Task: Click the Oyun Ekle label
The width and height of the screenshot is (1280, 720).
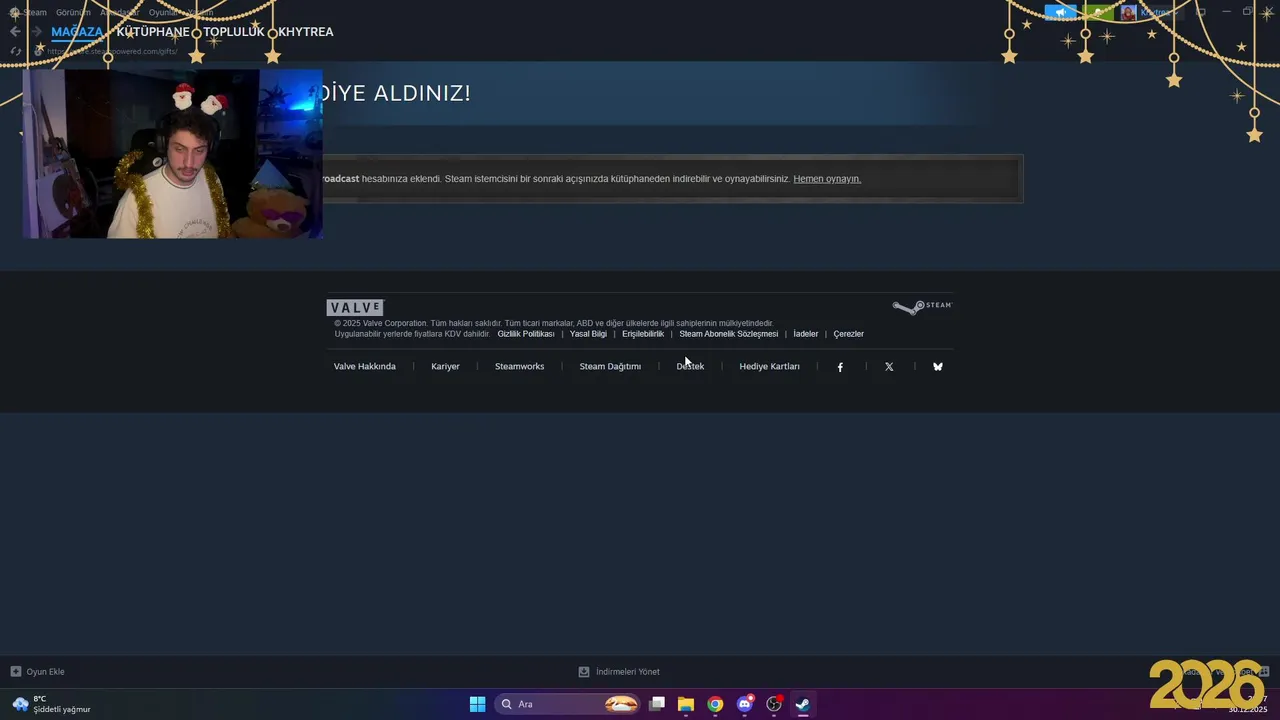Action: click(46, 672)
